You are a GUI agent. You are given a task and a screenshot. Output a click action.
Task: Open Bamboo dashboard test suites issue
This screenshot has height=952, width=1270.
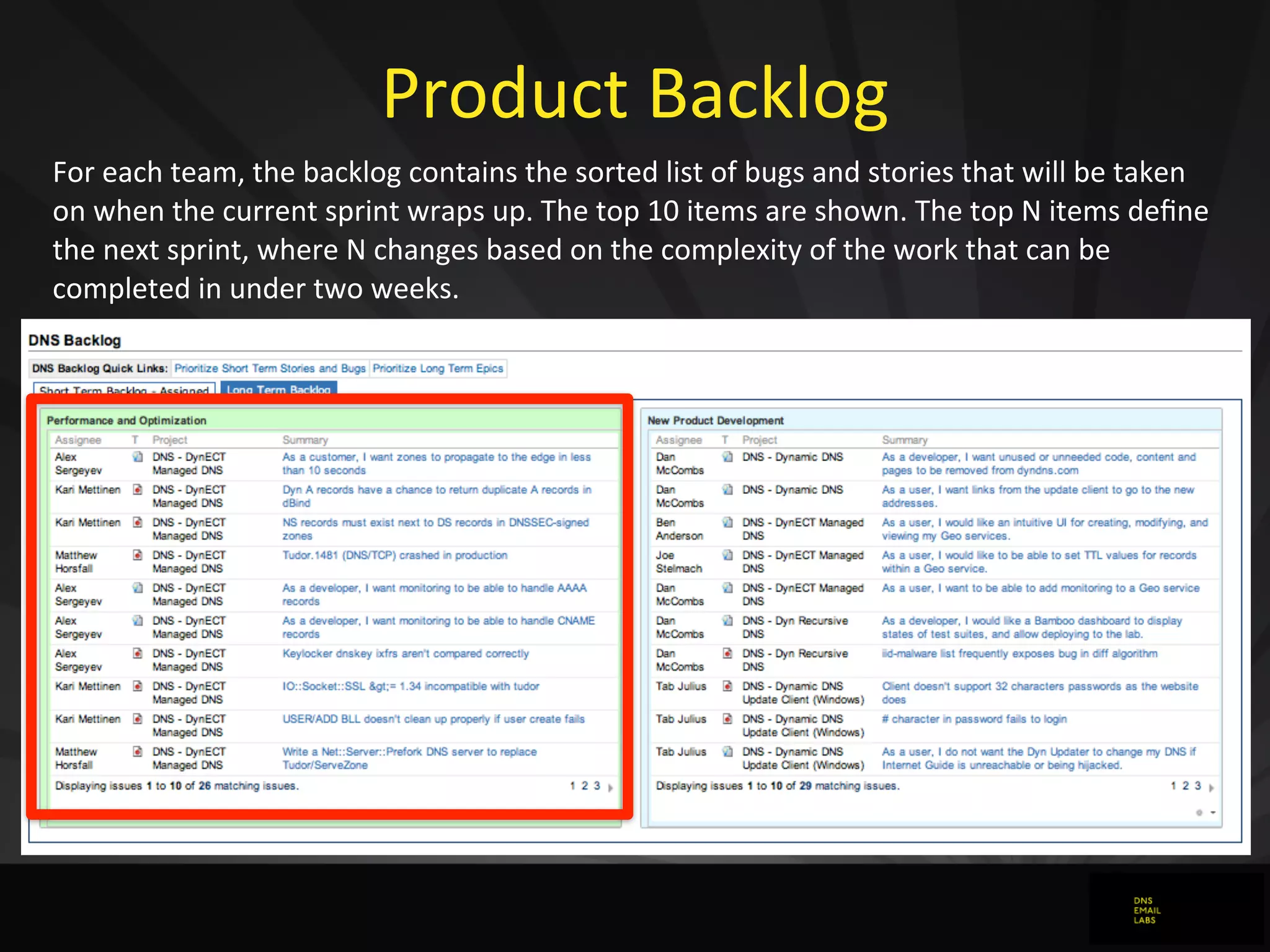pyautogui.click(x=1032, y=627)
